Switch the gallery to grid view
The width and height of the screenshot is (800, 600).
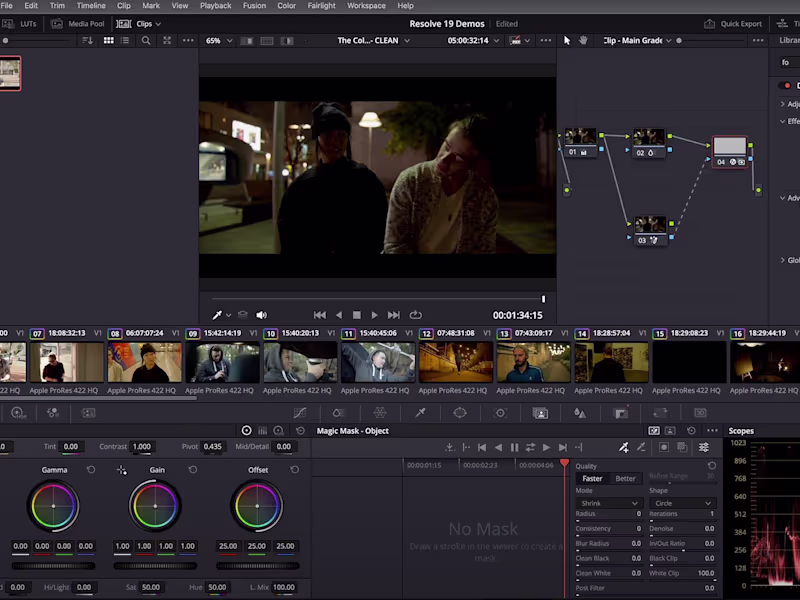point(109,41)
